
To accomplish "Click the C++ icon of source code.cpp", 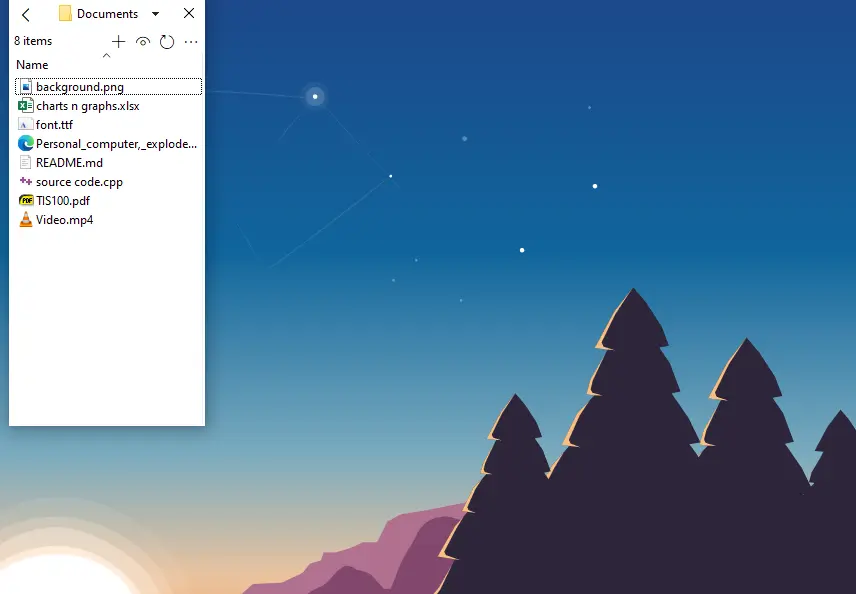I will [25, 181].
